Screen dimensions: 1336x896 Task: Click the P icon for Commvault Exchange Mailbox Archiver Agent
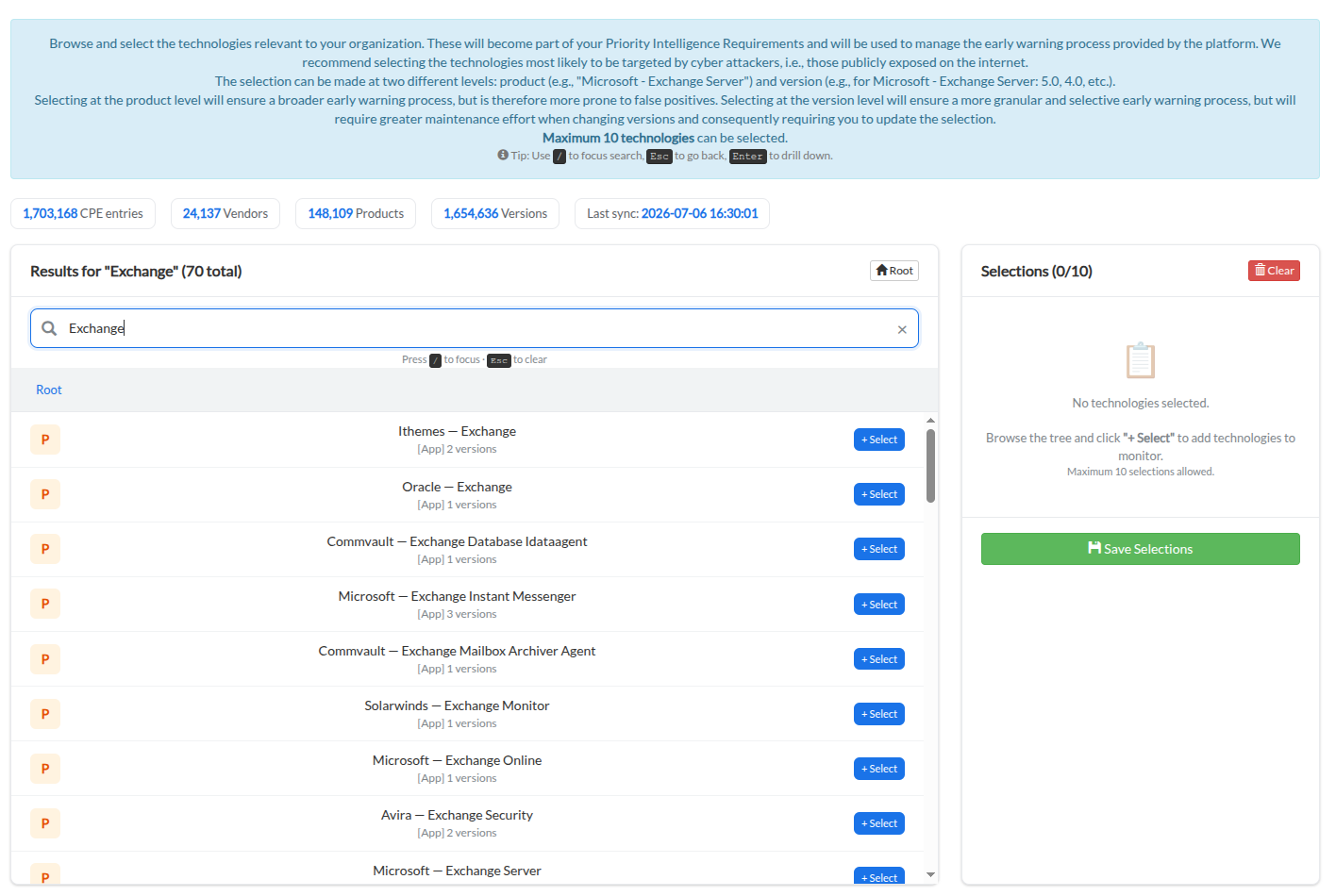coord(45,659)
